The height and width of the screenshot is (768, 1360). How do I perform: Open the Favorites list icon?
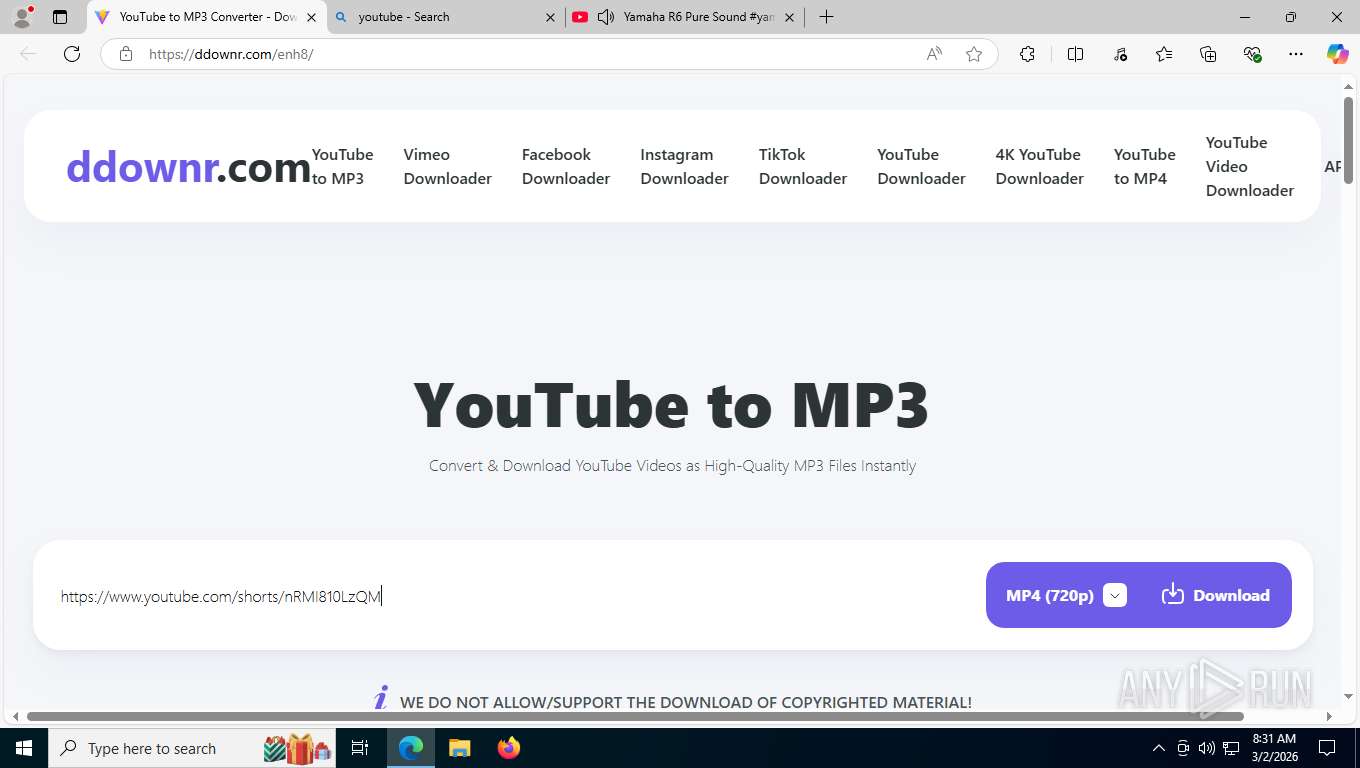tap(1164, 54)
